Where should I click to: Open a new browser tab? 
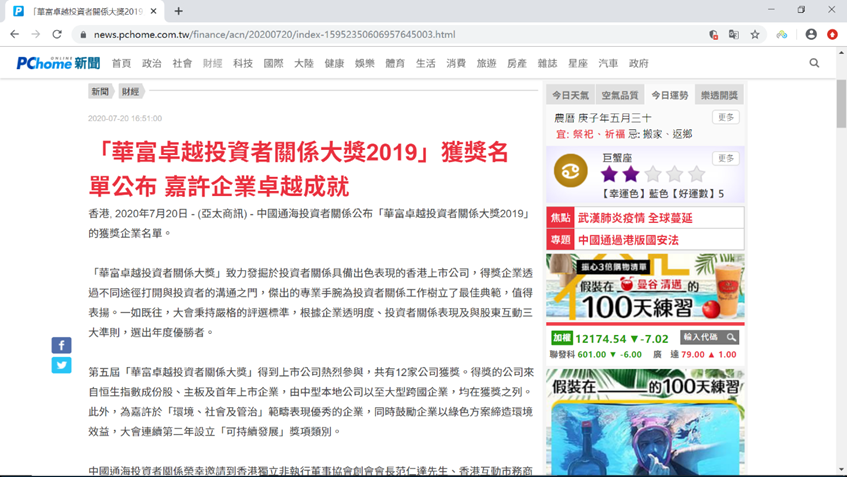178,11
